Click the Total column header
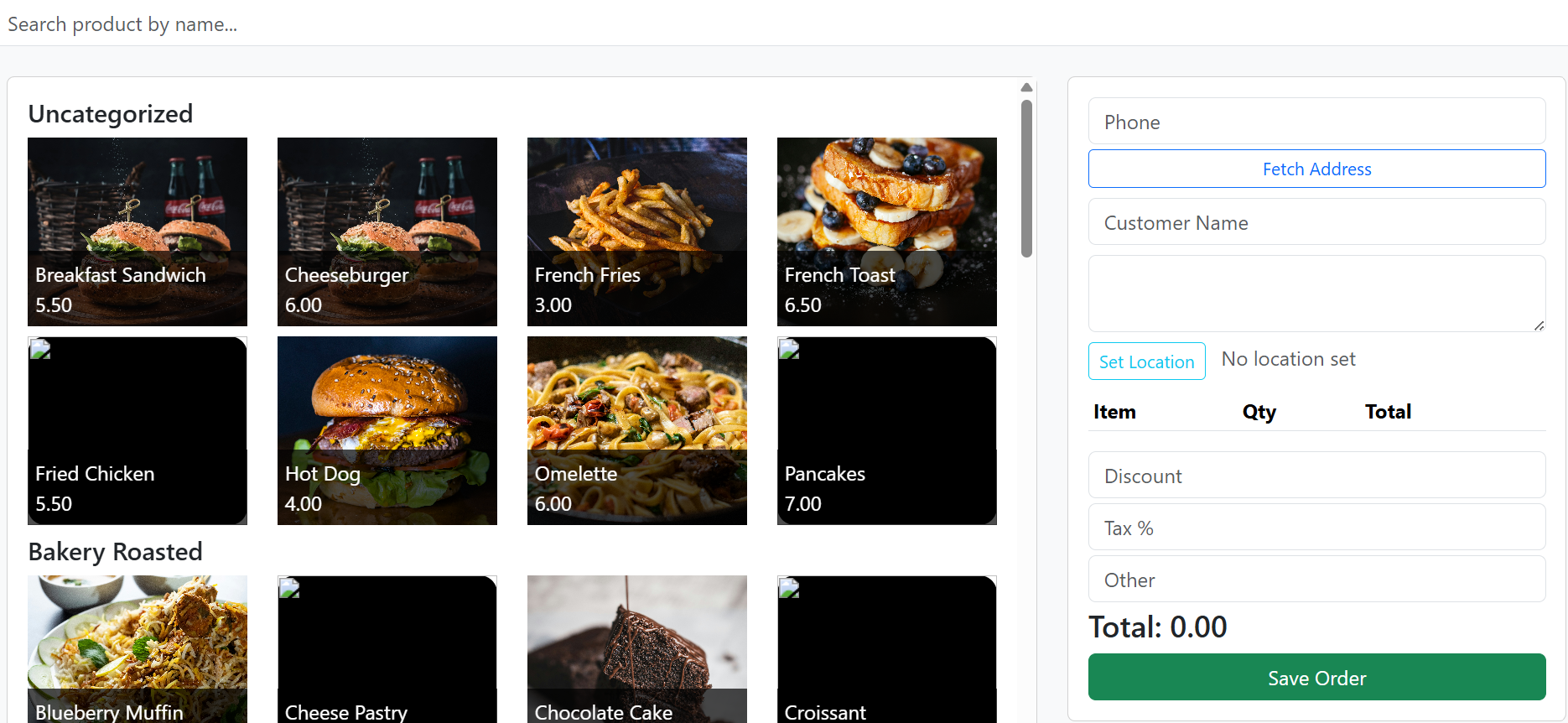The height and width of the screenshot is (723, 1568). [x=1388, y=412]
